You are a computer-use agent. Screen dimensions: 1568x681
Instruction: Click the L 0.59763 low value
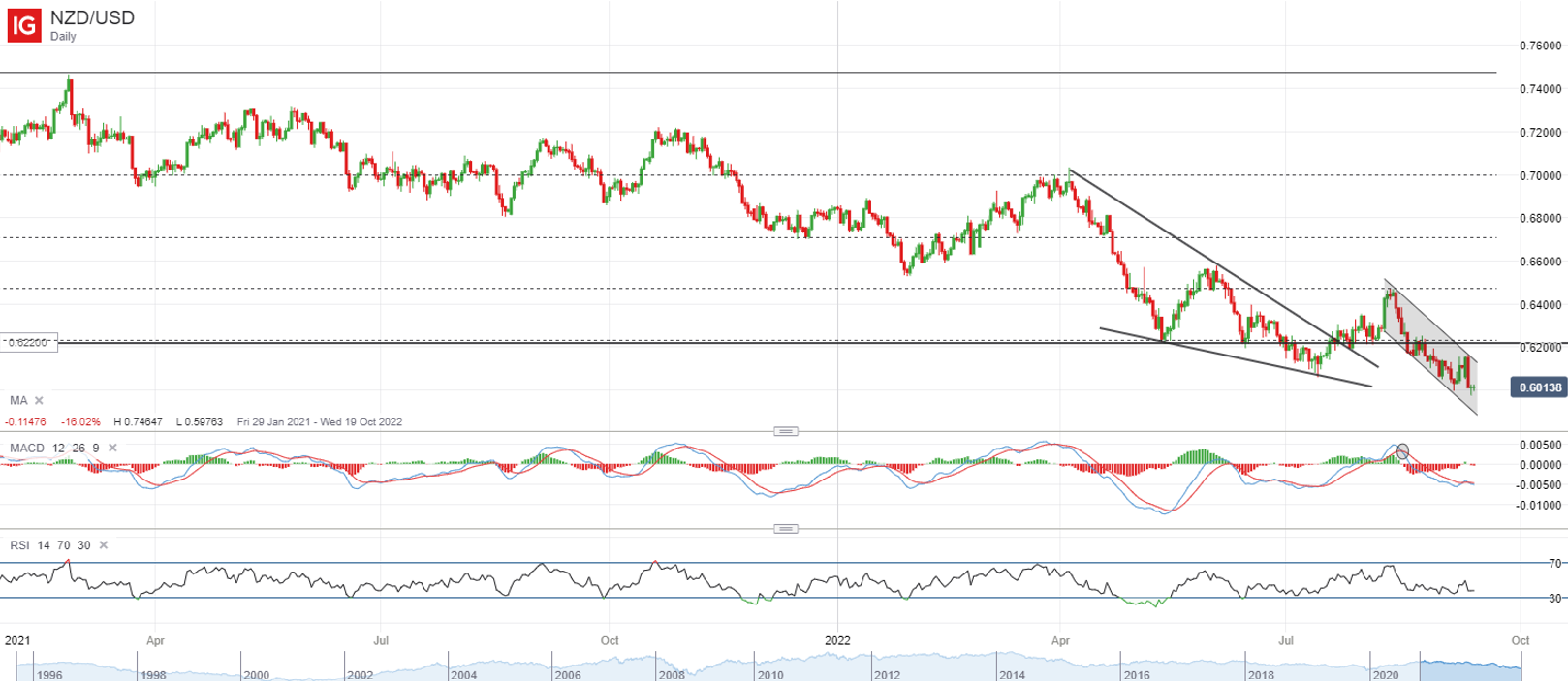(200, 422)
